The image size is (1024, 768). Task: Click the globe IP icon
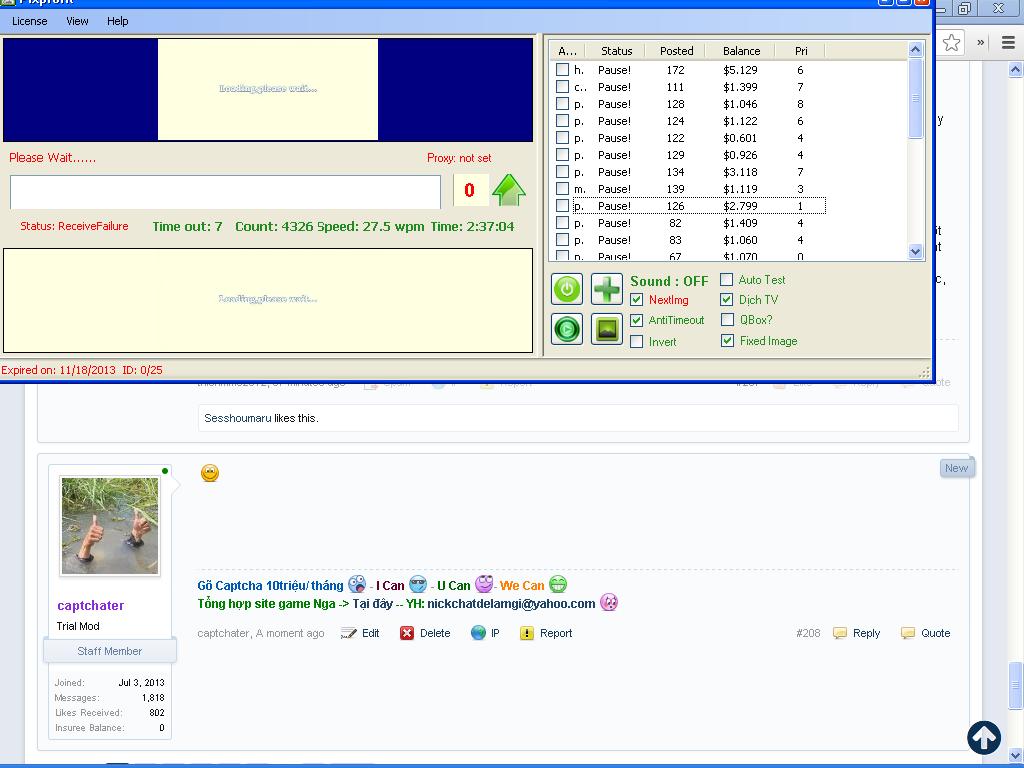coord(478,633)
